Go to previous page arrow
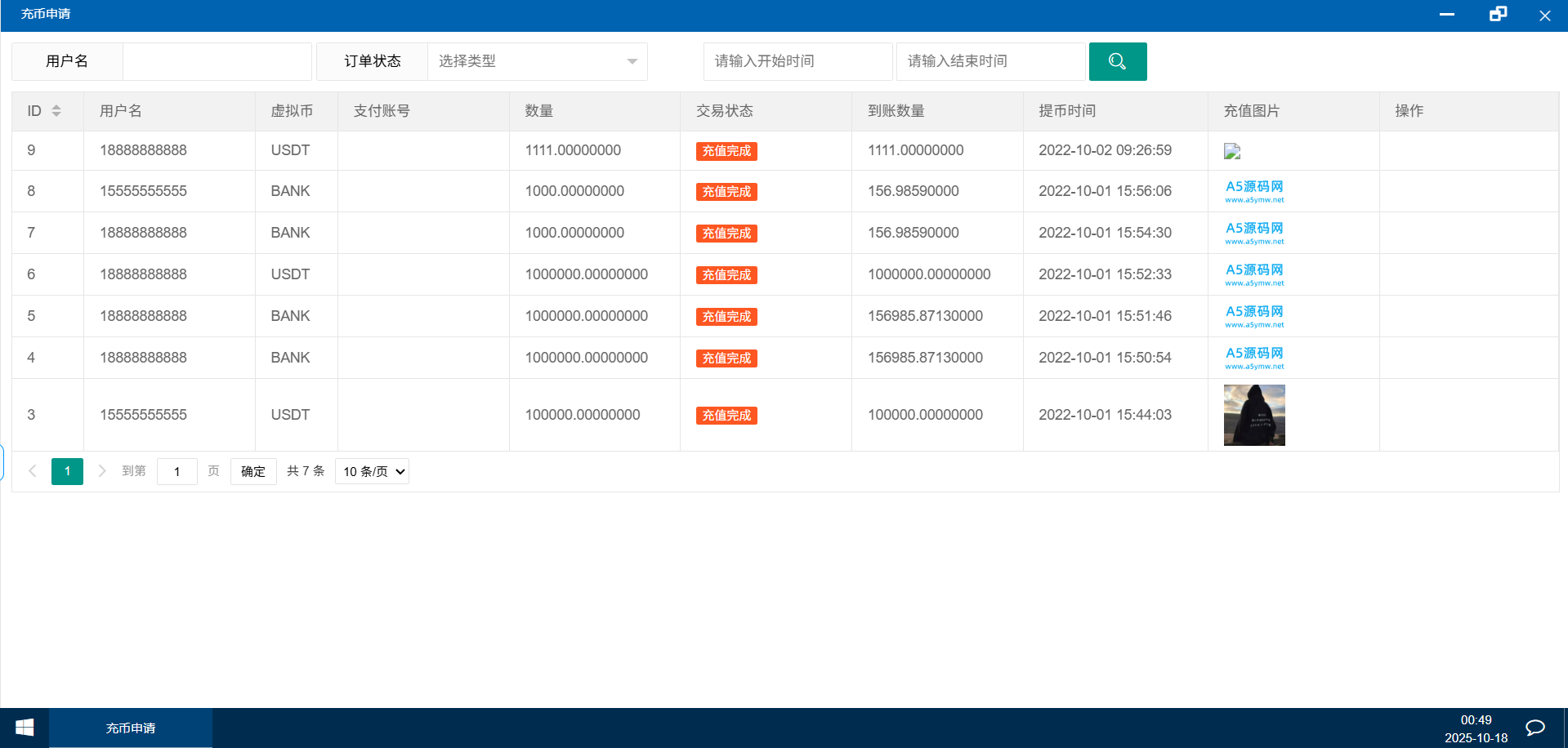The width and height of the screenshot is (1568, 748). click(x=33, y=471)
